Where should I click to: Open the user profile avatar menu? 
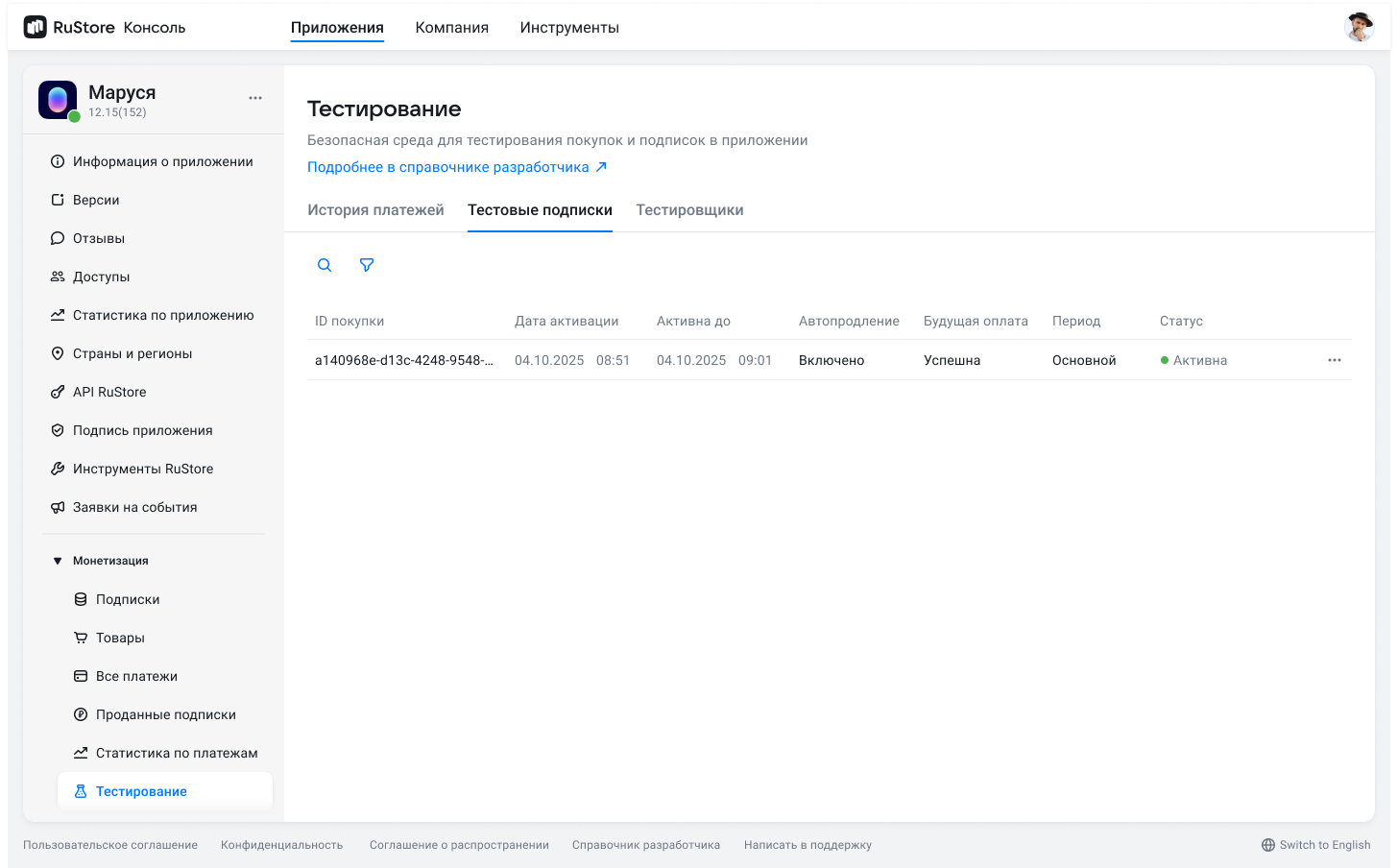click(x=1360, y=27)
